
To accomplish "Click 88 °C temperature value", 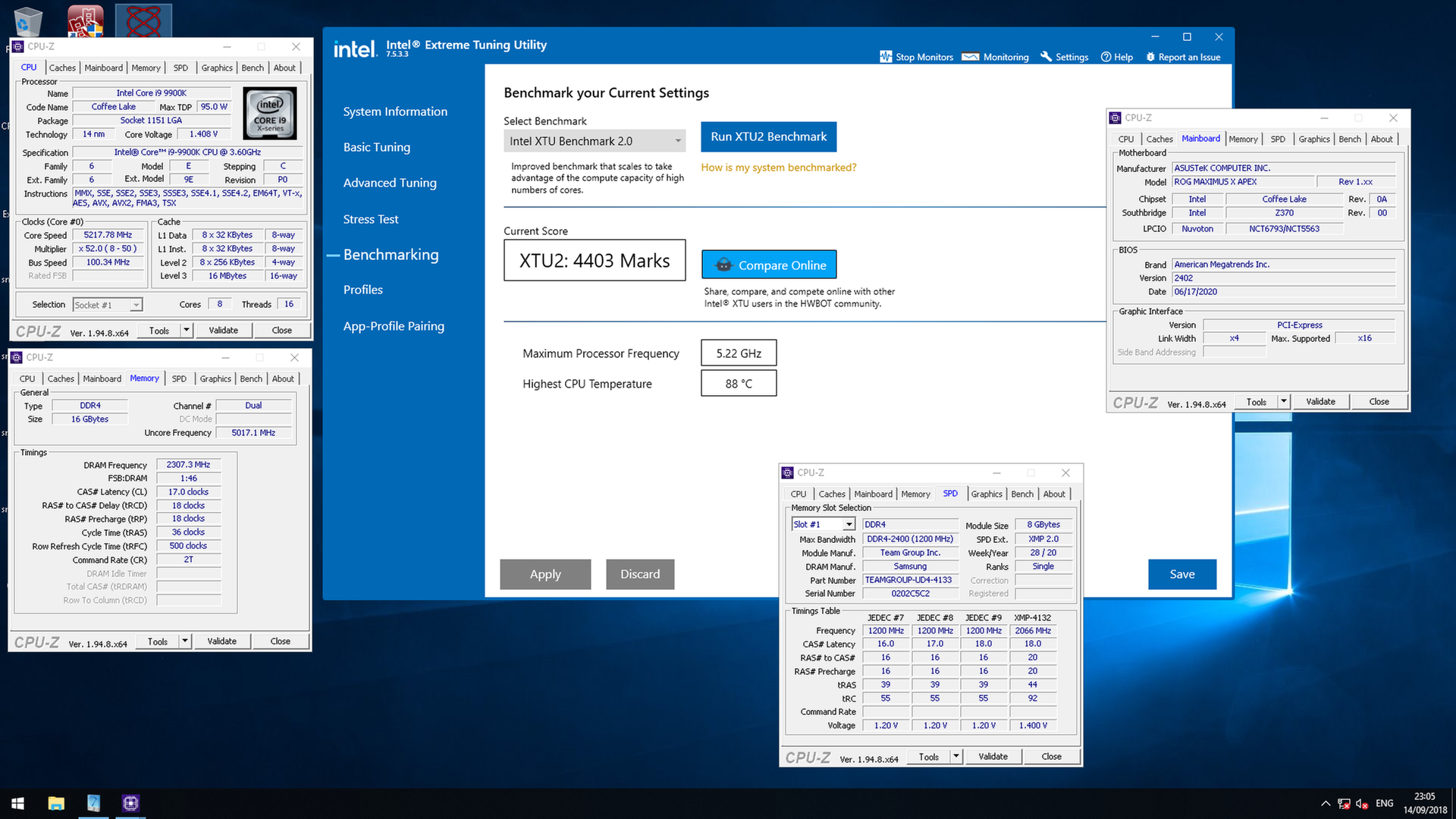I will pyautogui.click(x=739, y=384).
